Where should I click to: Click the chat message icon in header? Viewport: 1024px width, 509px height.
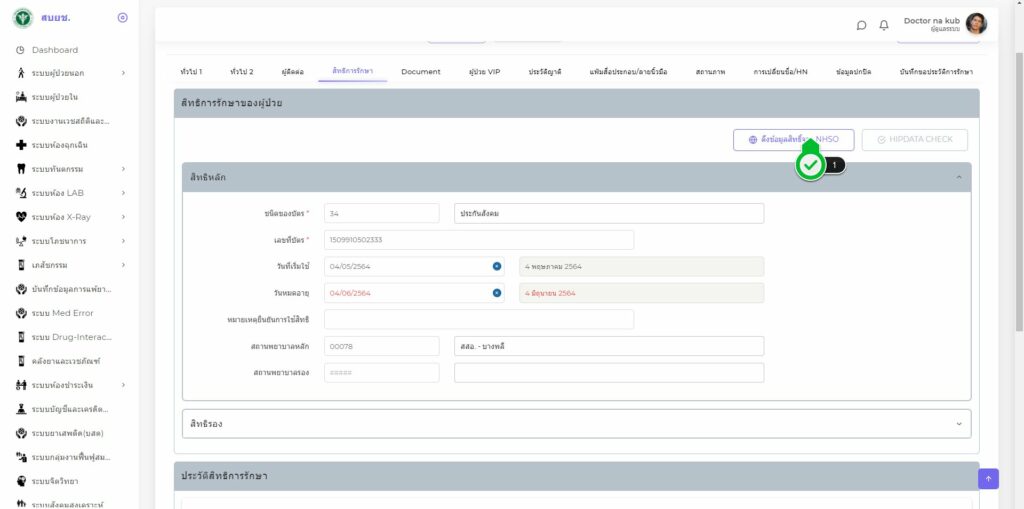click(x=861, y=25)
